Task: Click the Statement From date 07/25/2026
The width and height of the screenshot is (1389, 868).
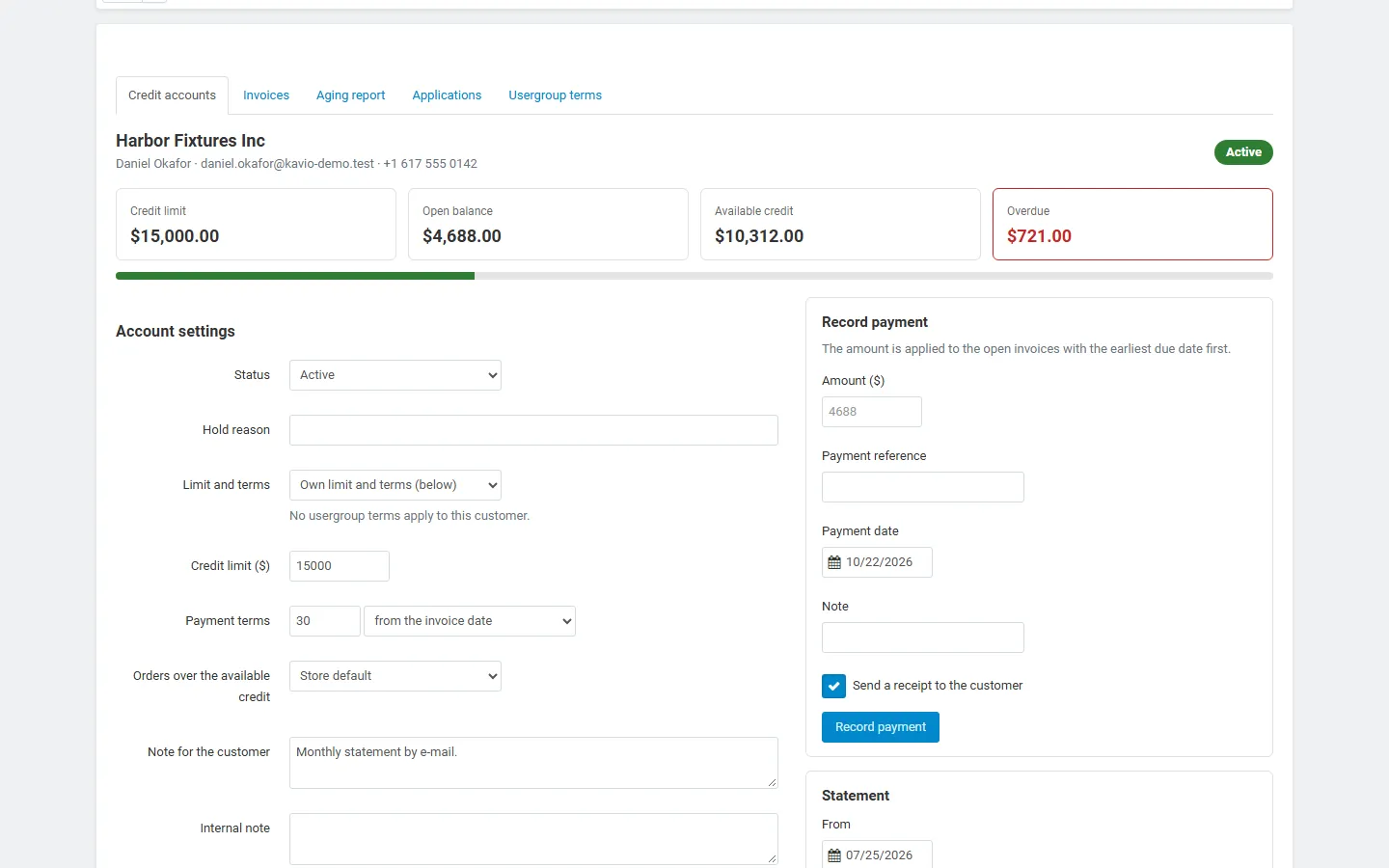Action: (x=877, y=854)
